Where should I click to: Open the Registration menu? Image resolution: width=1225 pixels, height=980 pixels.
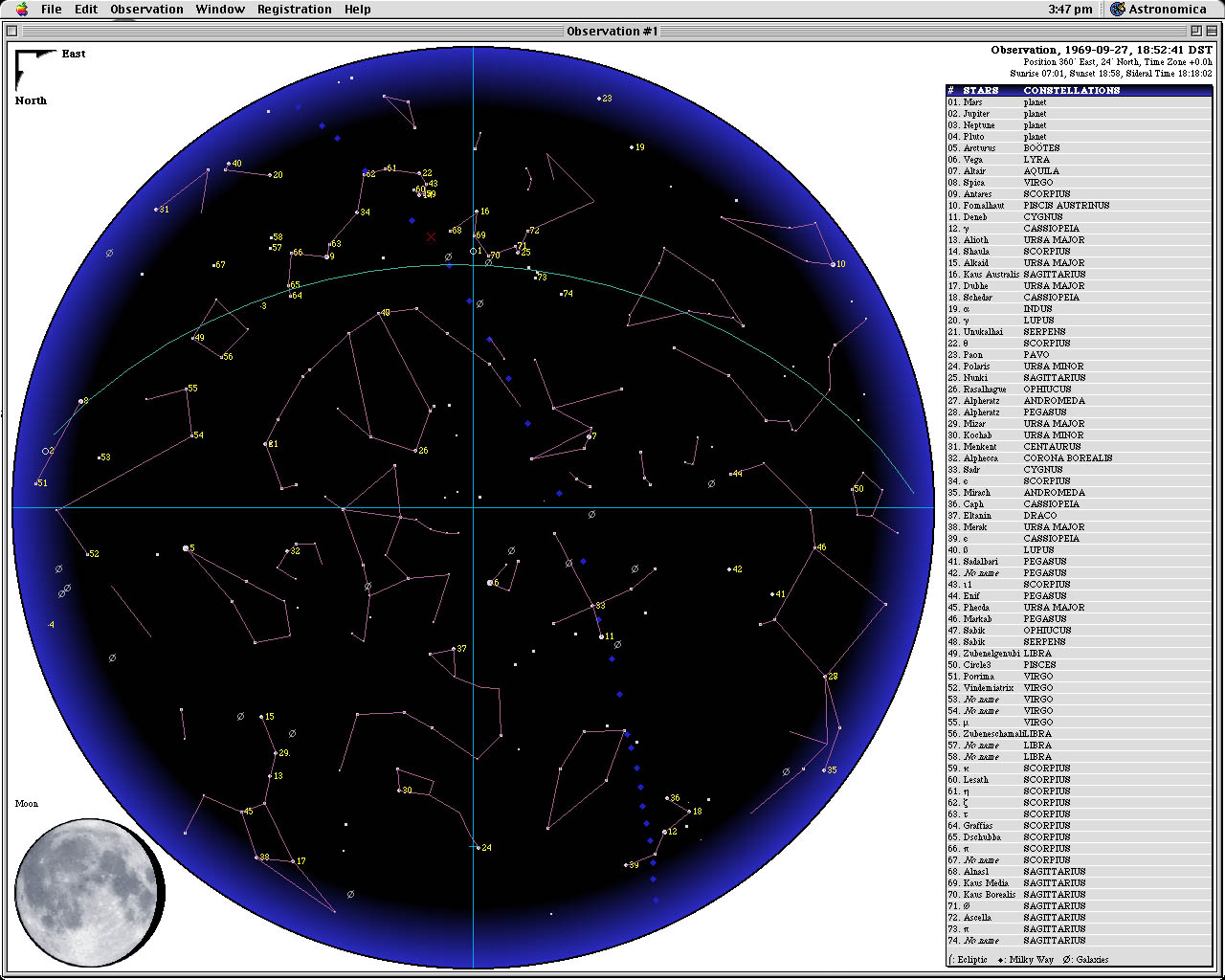pyautogui.click(x=294, y=9)
